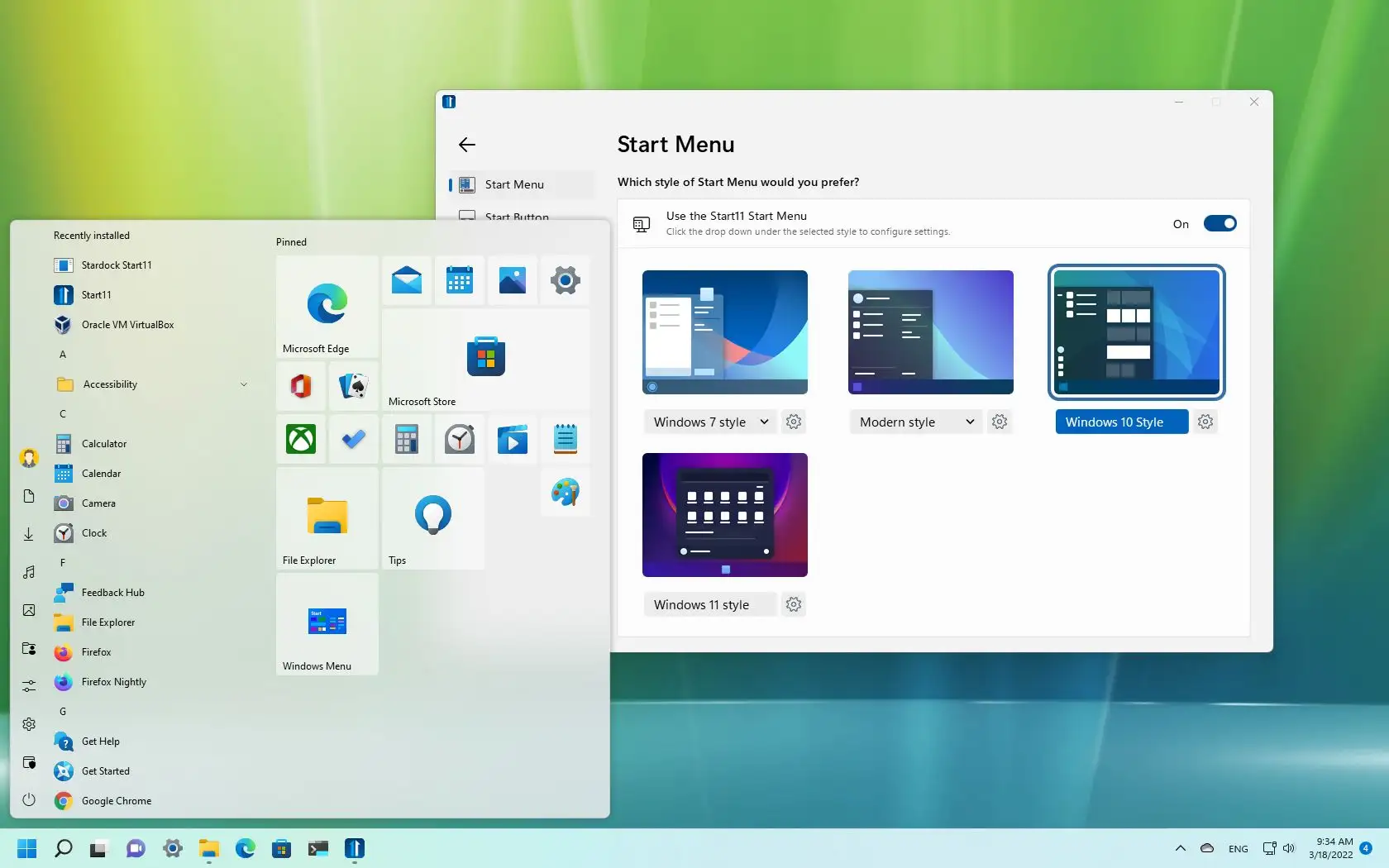Screen dimensions: 1389x868
Task: Open the Modern style dropdown
Action: (x=915, y=422)
